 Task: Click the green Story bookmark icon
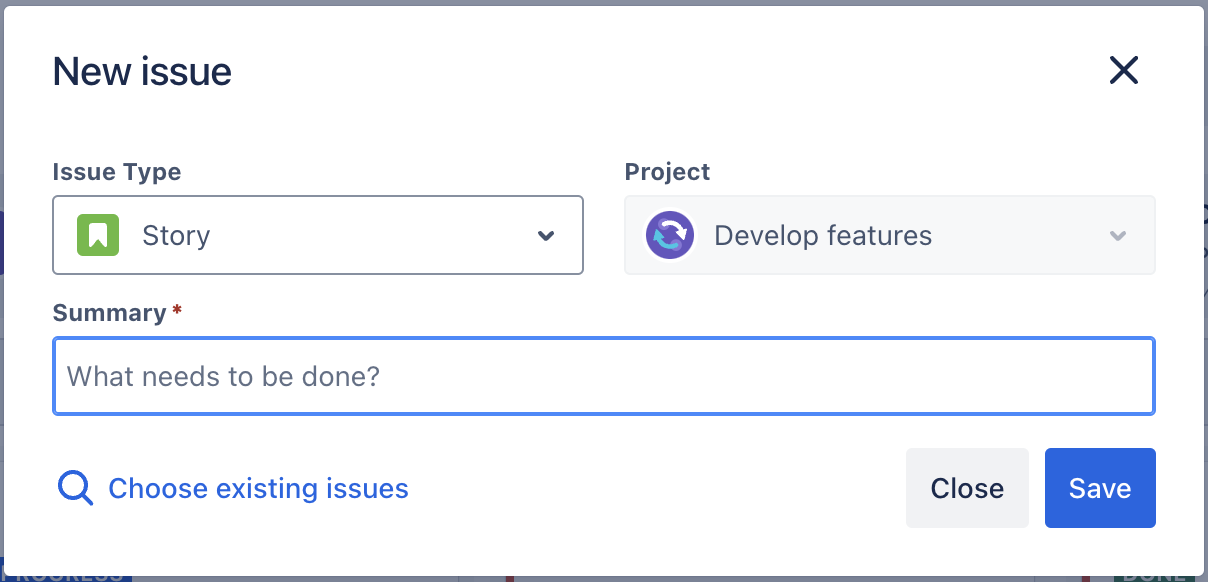(x=98, y=236)
